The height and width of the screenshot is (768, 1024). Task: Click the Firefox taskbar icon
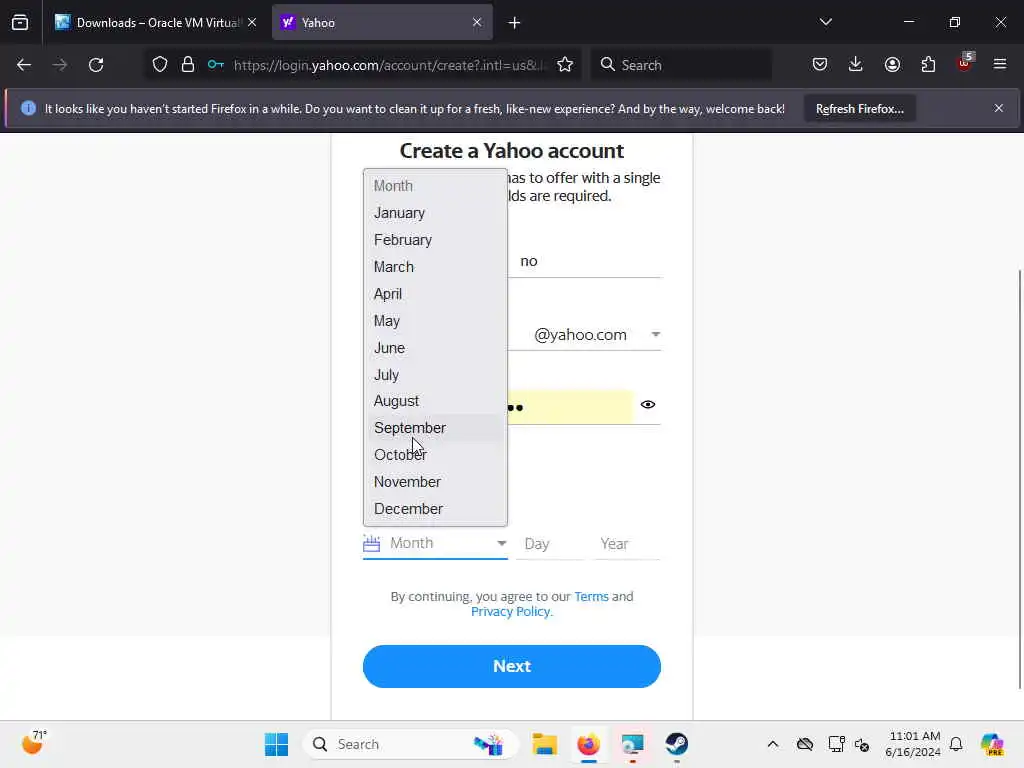tap(588, 744)
